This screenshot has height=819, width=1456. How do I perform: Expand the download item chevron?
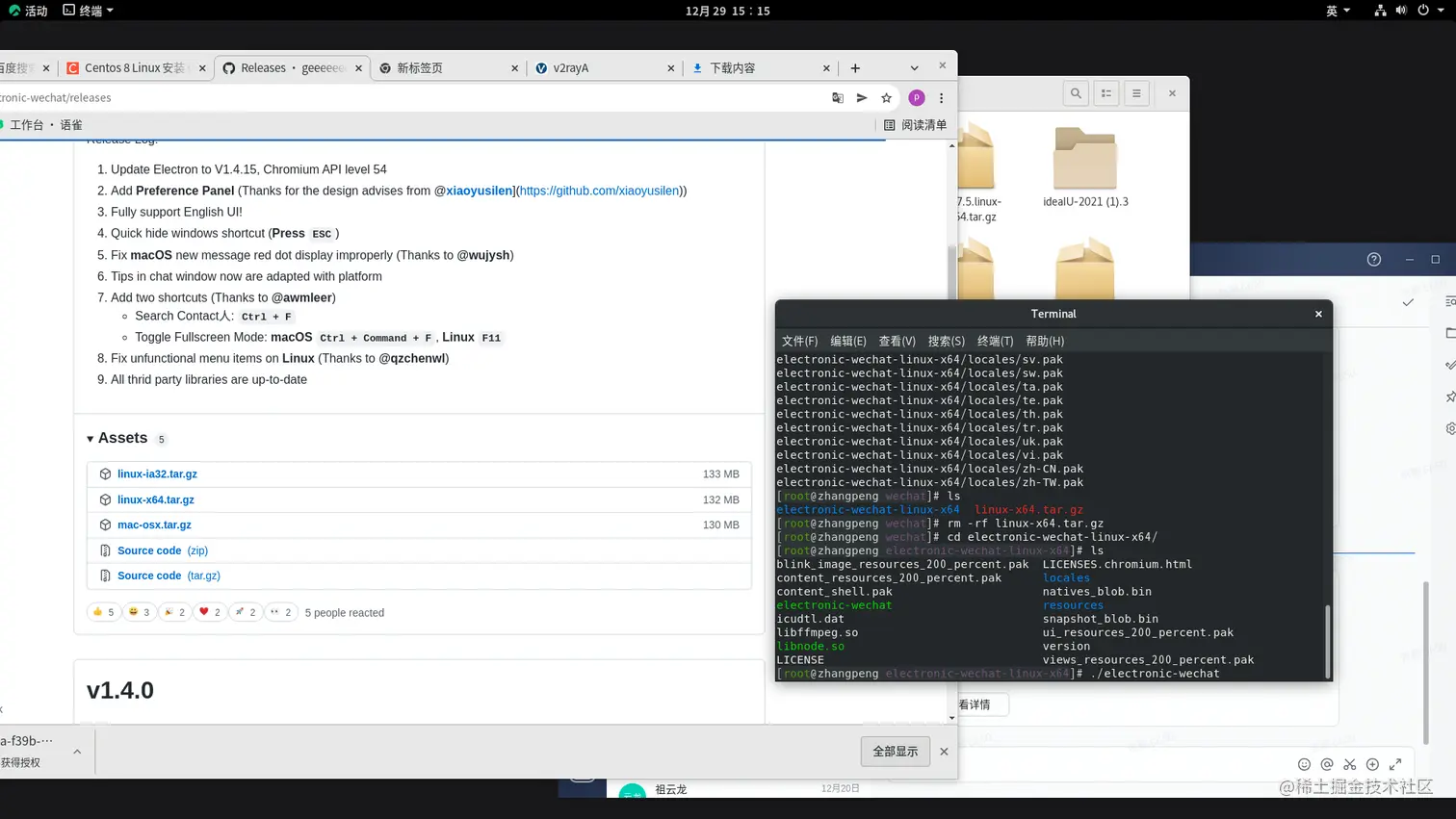pos(77,752)
